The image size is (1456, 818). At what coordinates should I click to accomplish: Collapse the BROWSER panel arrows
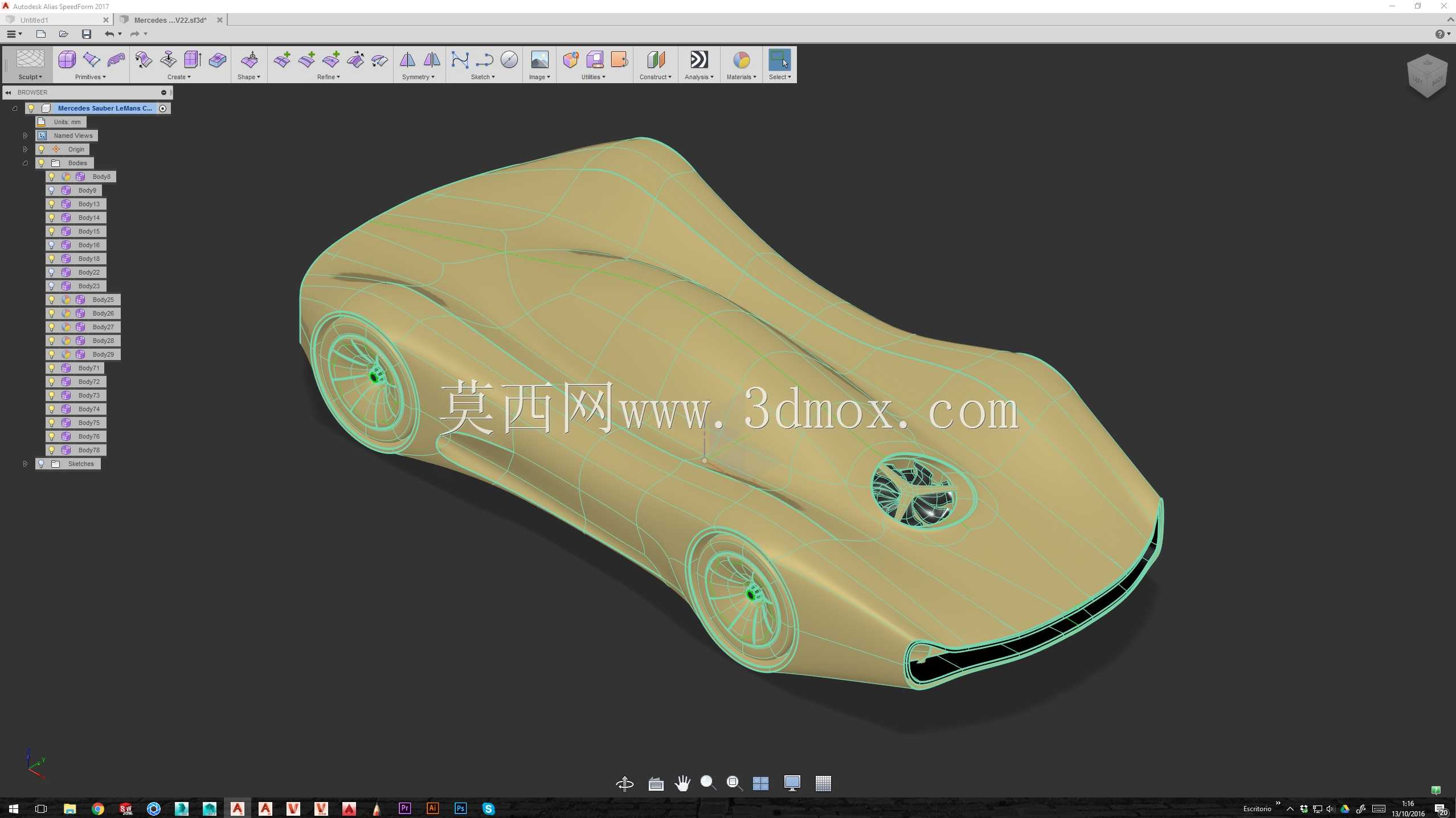[x=8, y=92]
